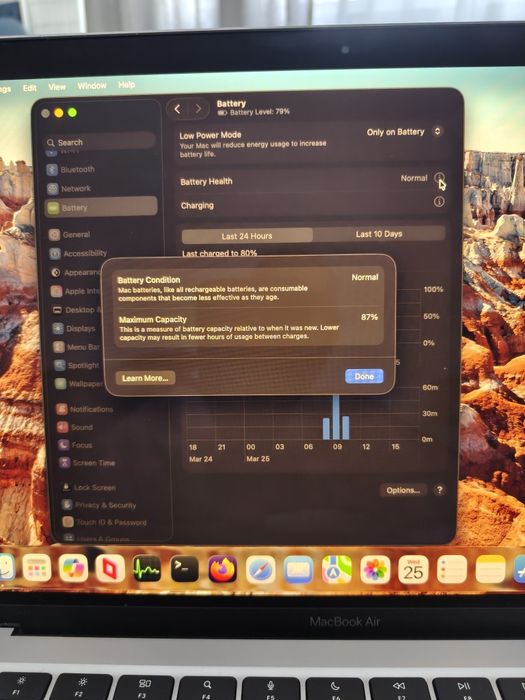Open Activity Monitor from the Dock
Image resolution: width=525 pixels, height=700 pixels.
tap(147, 569)
